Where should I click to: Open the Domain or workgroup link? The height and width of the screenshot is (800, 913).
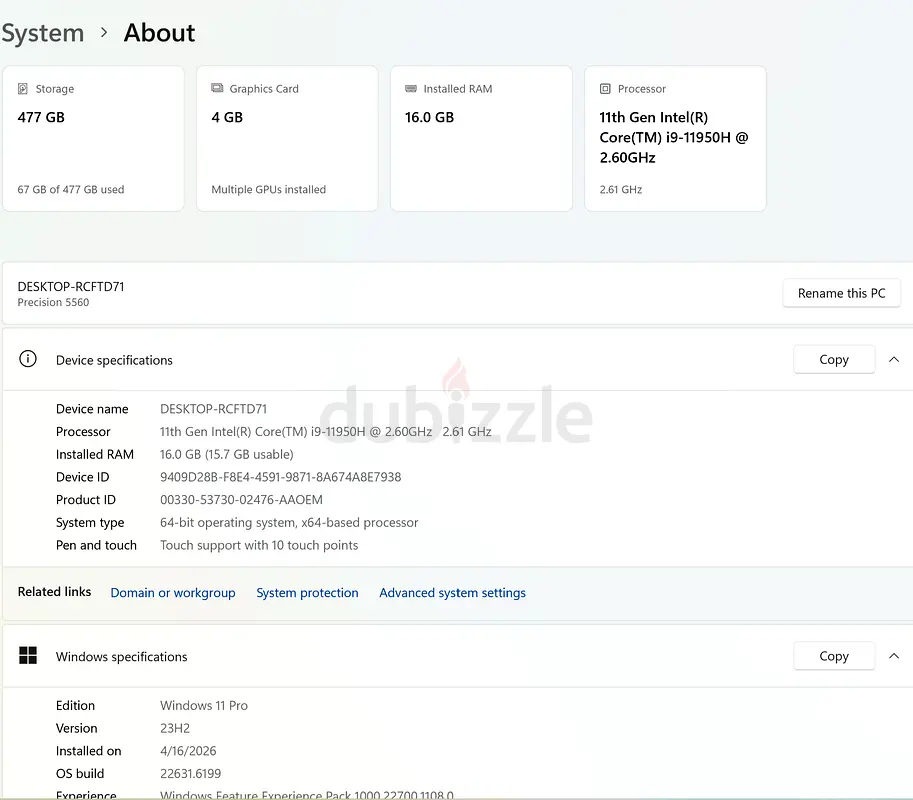pyautogui.click(x=173, y=593)
